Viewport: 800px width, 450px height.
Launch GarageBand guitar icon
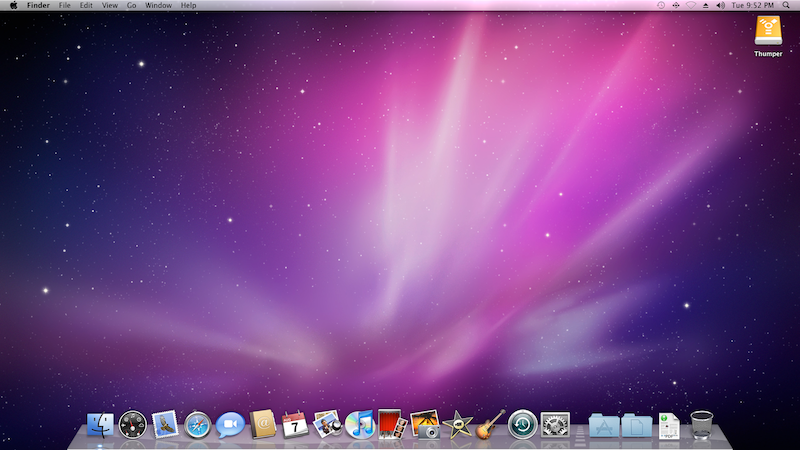490,425
